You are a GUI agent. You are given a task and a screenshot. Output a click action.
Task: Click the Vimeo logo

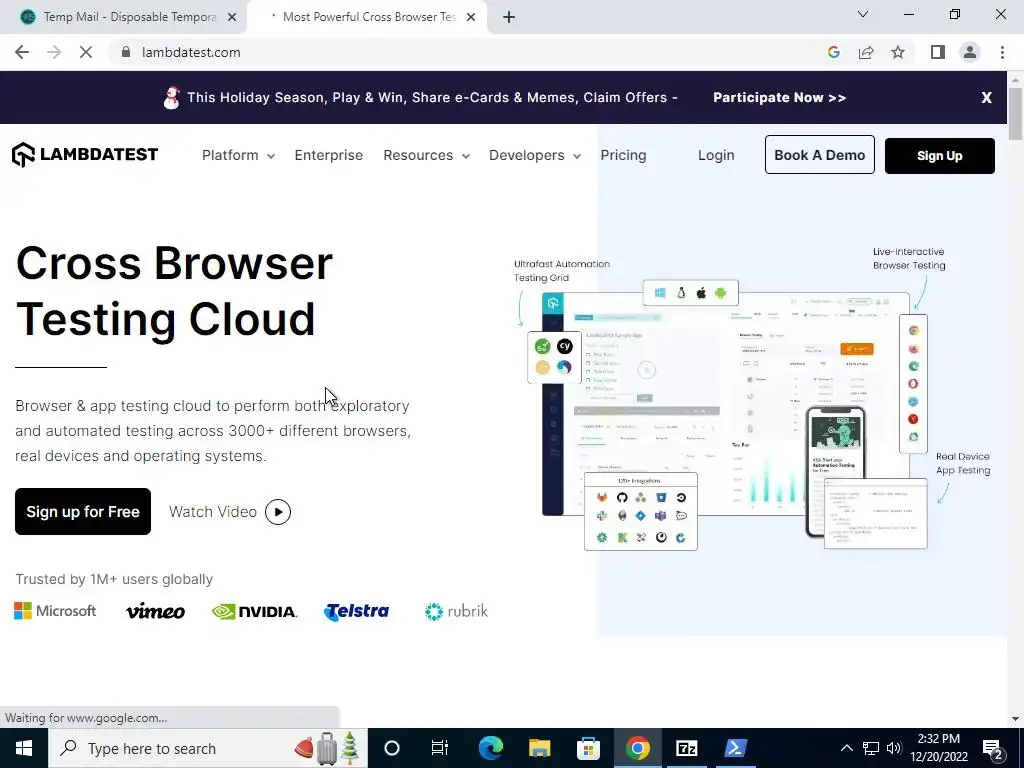pos(155,611)
